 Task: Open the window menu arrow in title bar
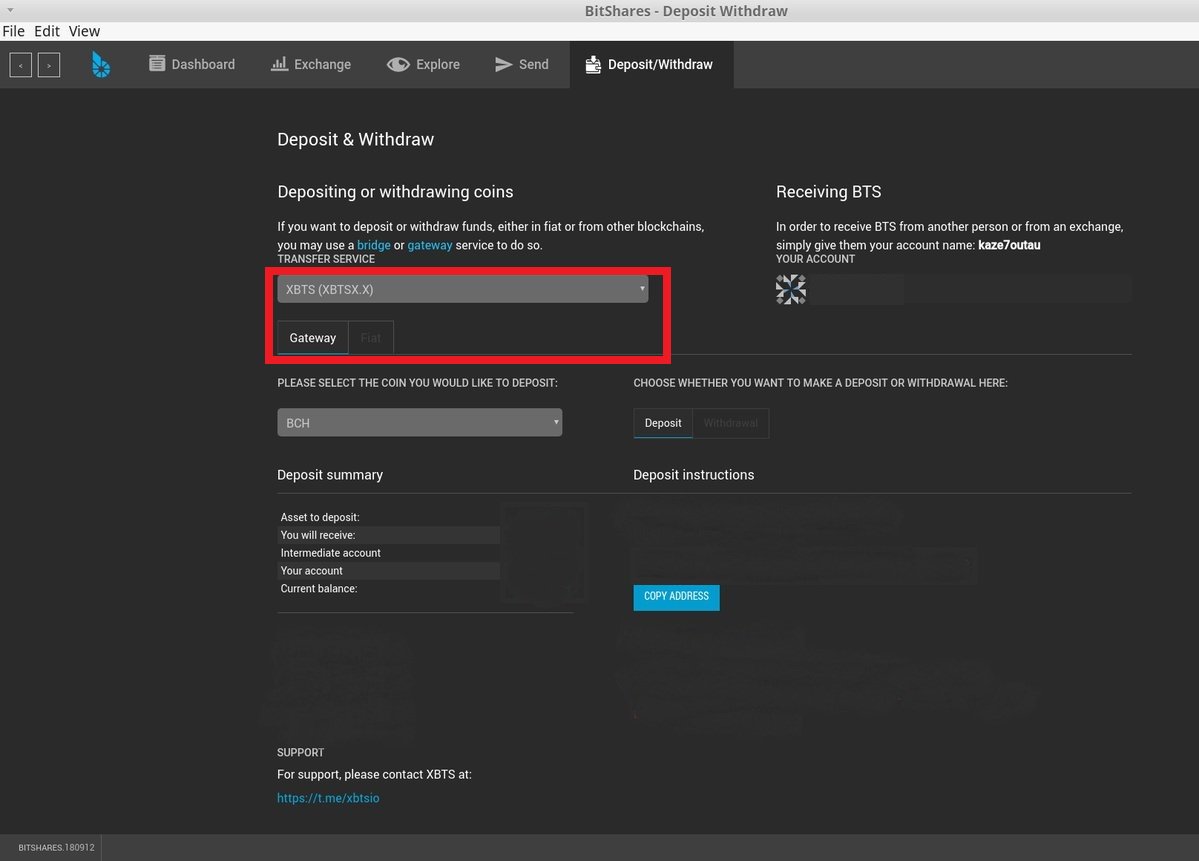10,10
